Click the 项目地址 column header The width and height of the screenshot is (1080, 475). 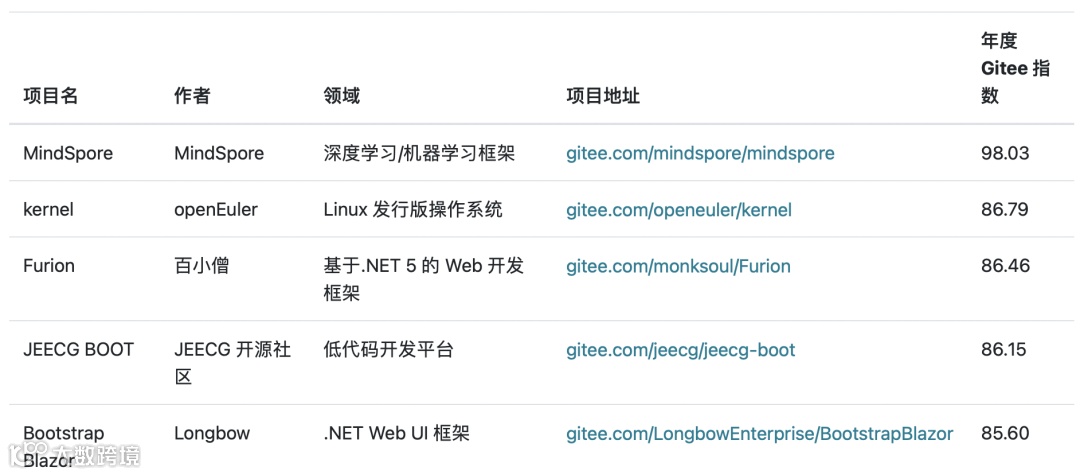click(x=603, y=96)
